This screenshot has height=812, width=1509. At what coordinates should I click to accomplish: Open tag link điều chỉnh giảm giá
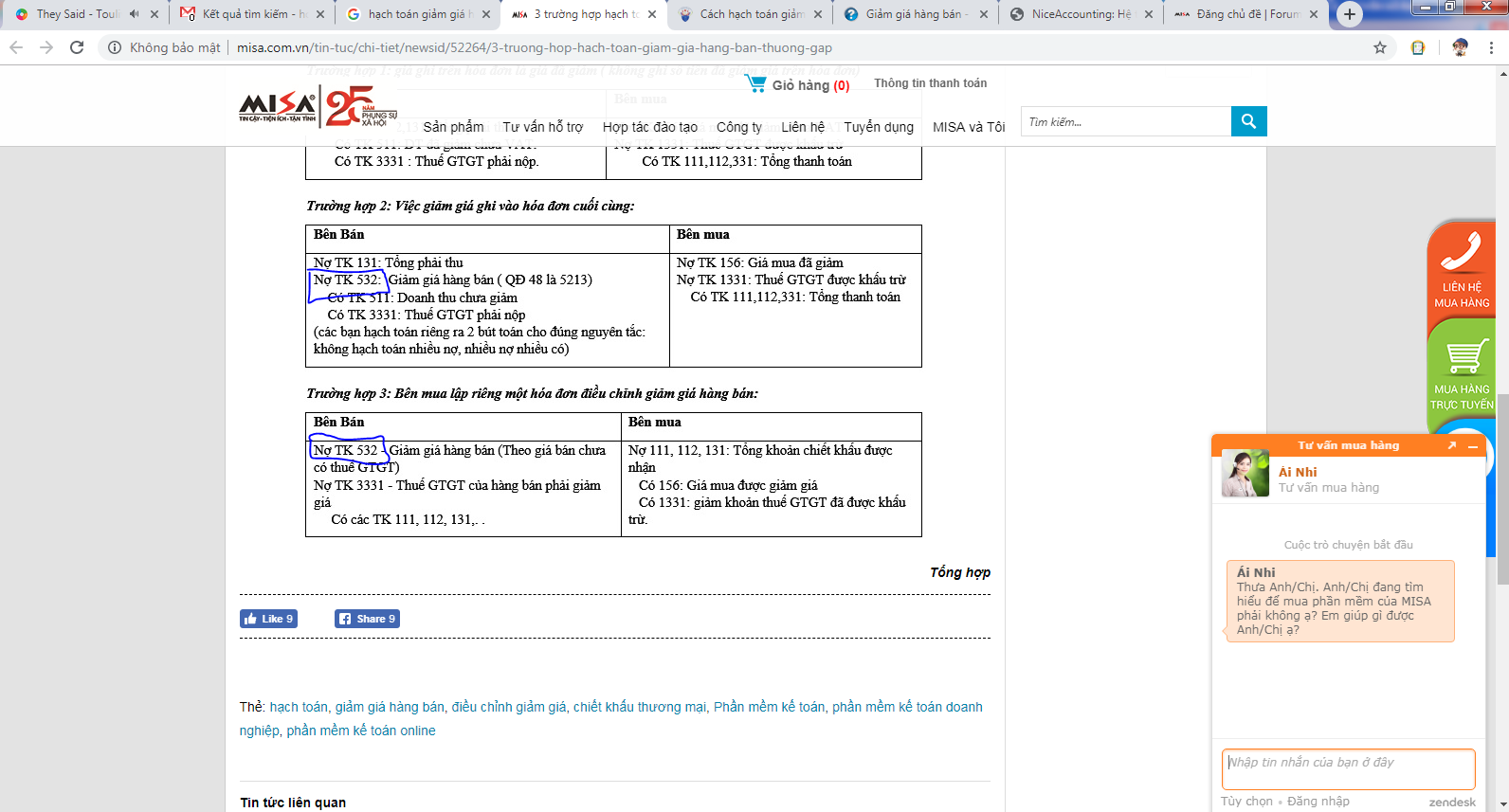(x=509, y=707)
